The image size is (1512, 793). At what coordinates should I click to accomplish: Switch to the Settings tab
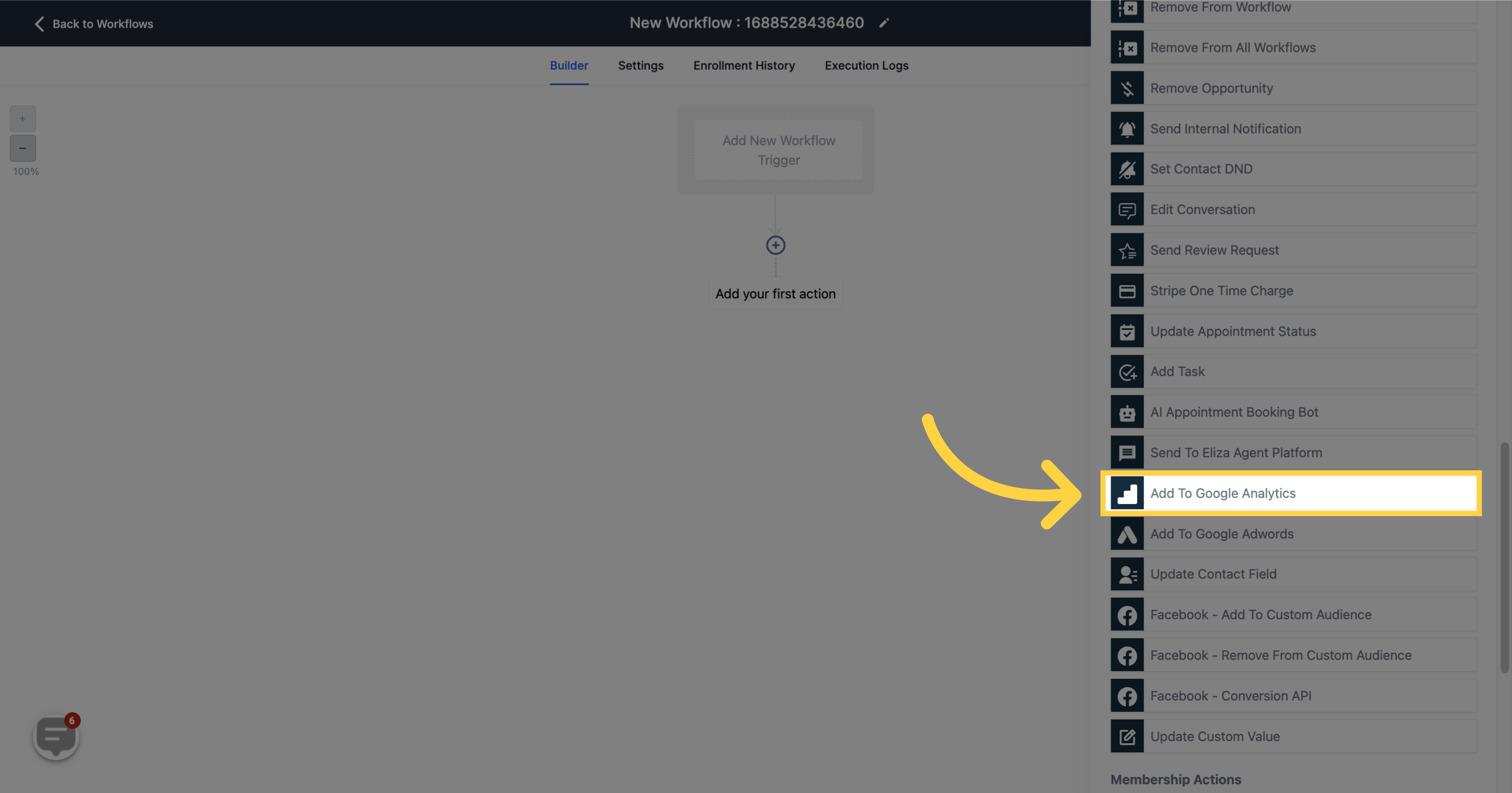[641, 66]
